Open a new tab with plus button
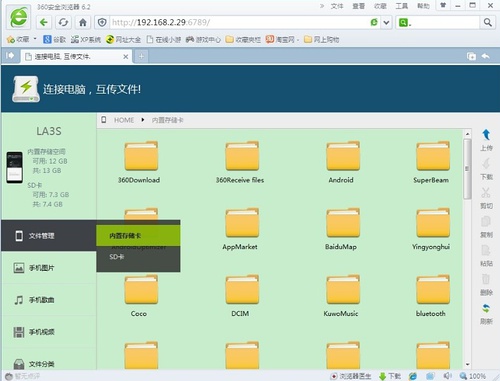 141,56
